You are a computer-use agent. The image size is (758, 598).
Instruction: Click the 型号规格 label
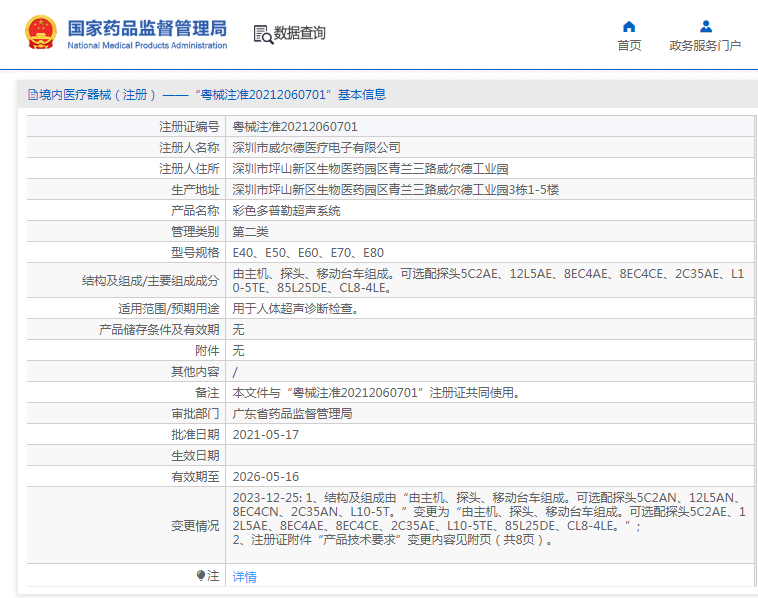click(x=195, y=252)
